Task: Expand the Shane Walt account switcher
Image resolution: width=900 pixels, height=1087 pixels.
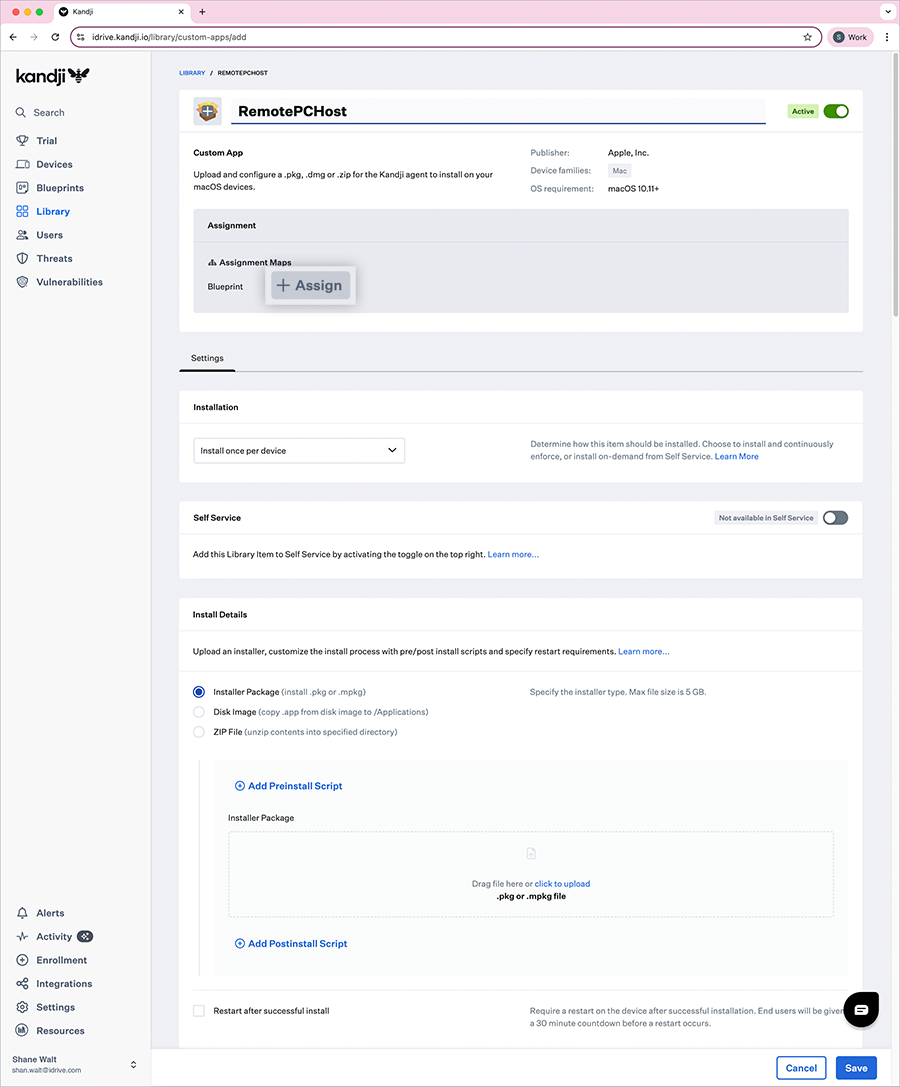Action: [x=133, y=1064]
